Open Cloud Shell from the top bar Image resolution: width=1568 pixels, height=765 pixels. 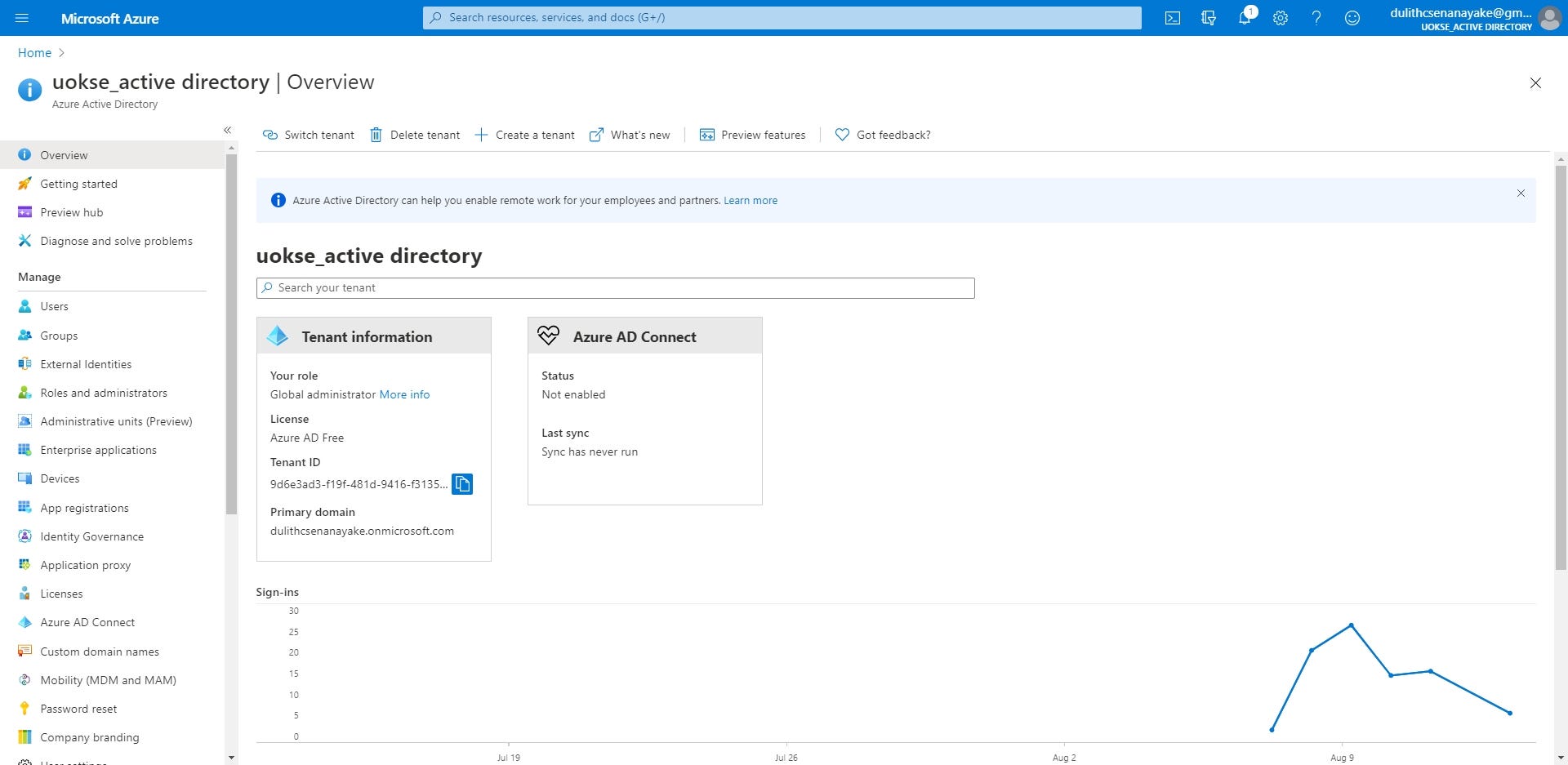coord(1173,18)
